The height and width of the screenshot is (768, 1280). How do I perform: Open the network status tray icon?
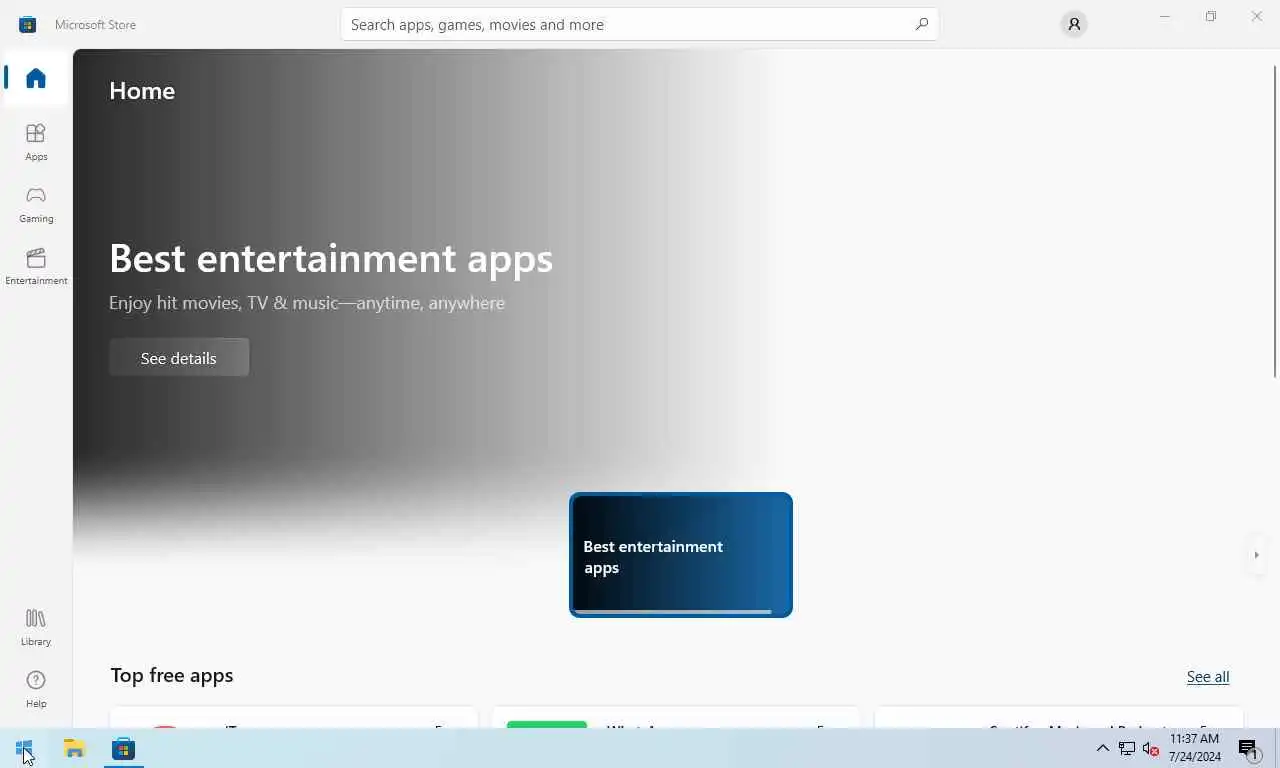tap(1127, 748)
